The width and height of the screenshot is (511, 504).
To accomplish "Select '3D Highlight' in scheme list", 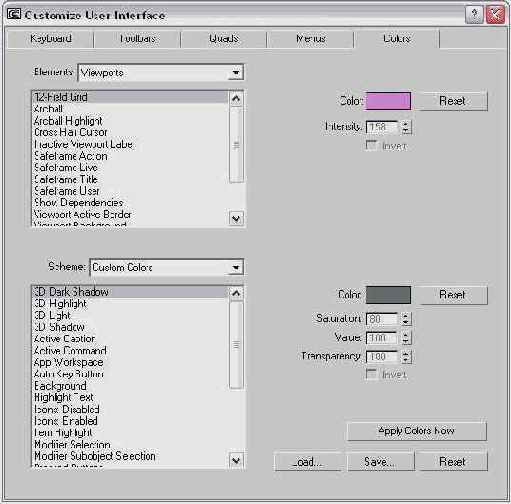I will point(130,303).
